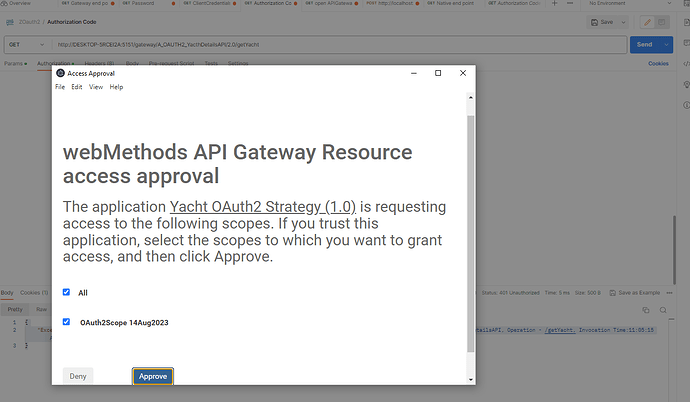Click the dialog scrollbar up arrow
Screen dimensions: 690x402
pyautogui.click(x=471, y=97)
